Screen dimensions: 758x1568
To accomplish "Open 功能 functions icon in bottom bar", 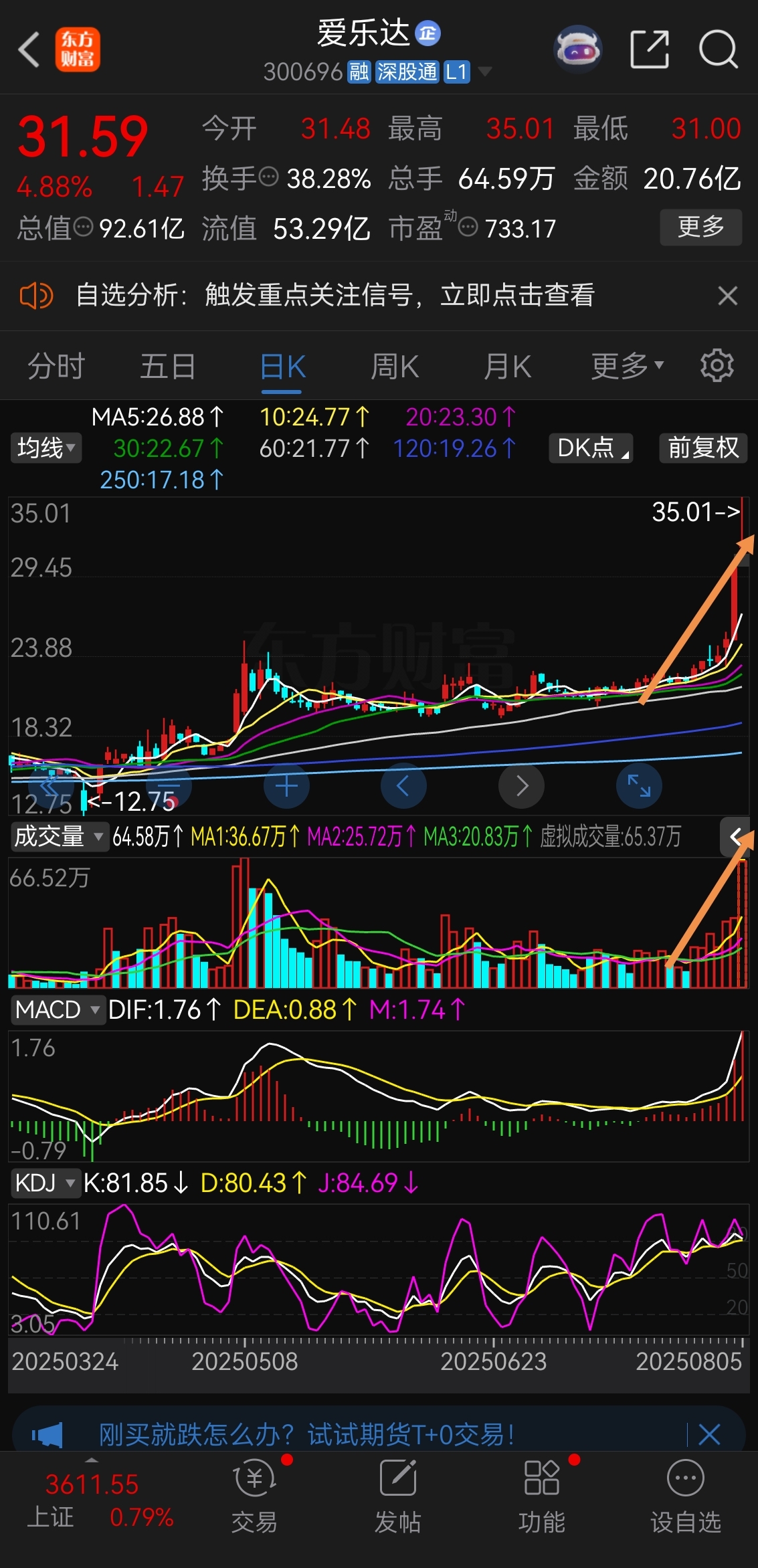I will click(x=542, y=1498).
